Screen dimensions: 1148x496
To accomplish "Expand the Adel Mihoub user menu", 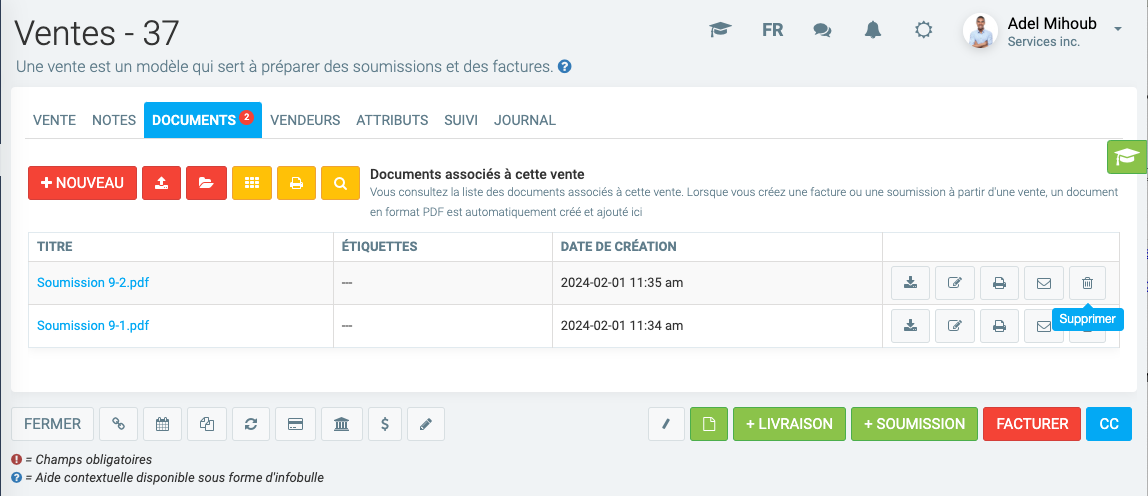I will (1116, 30).
